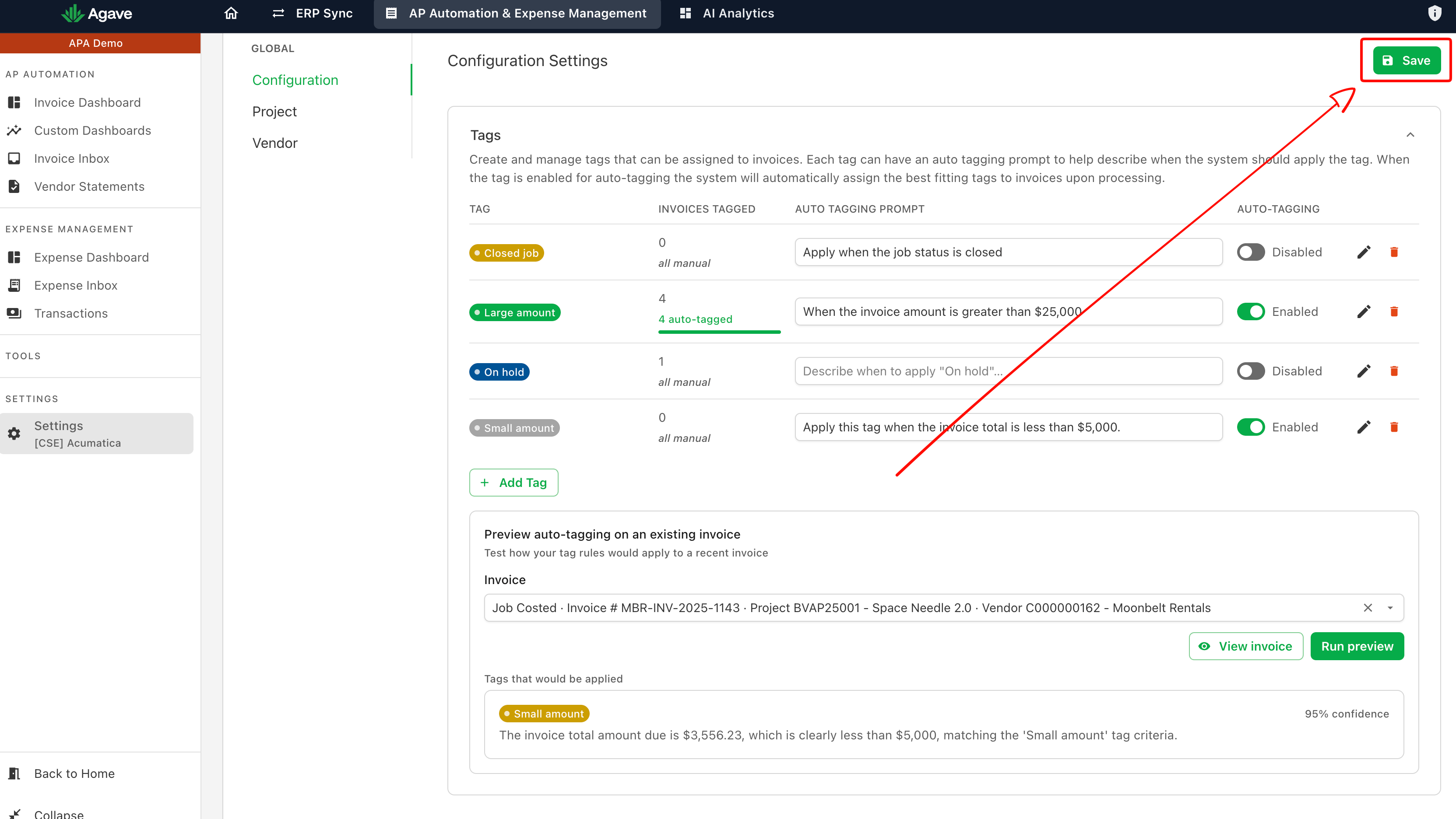Delete the Large amount tag
Screen dimensions: 1456x819
coord(1394,311)
